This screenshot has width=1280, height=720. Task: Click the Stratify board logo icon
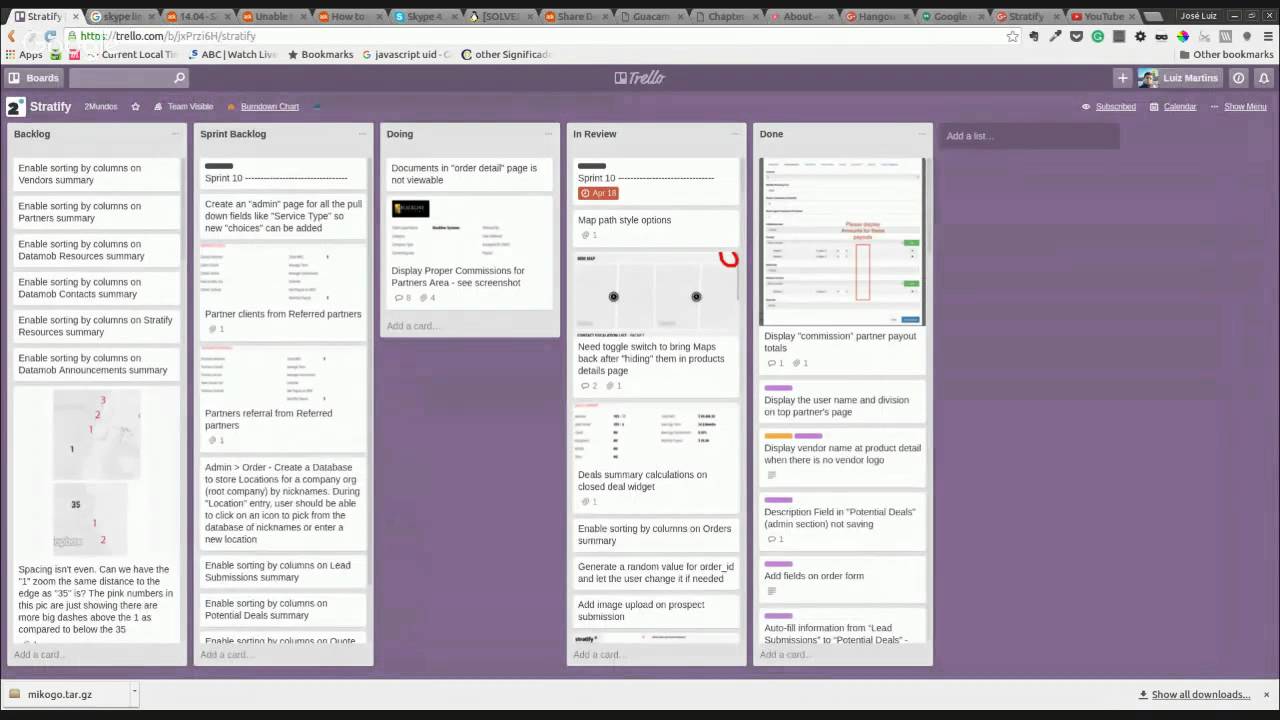coord(15,106)
